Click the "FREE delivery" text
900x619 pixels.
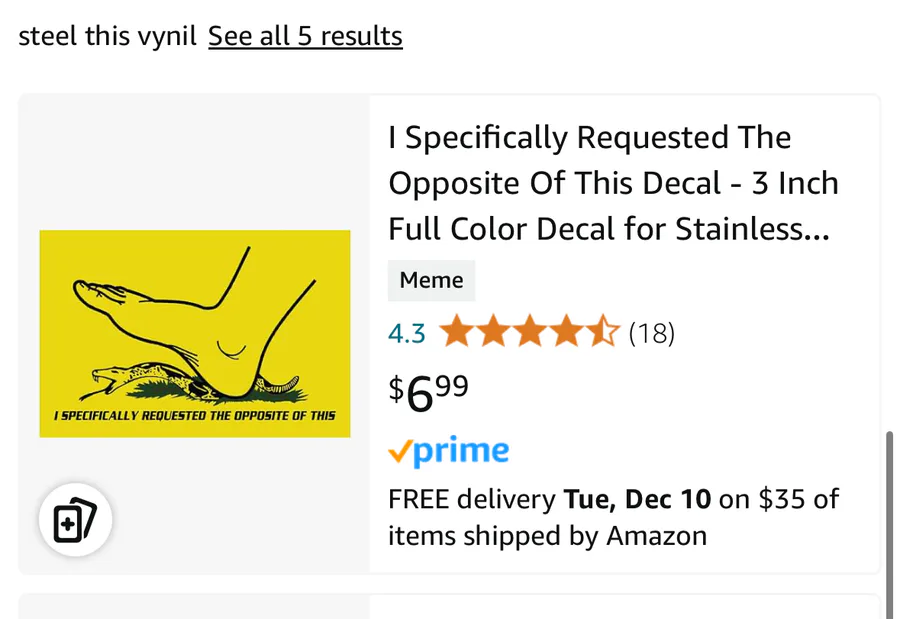pyautogui.click(x=472, y=499)
